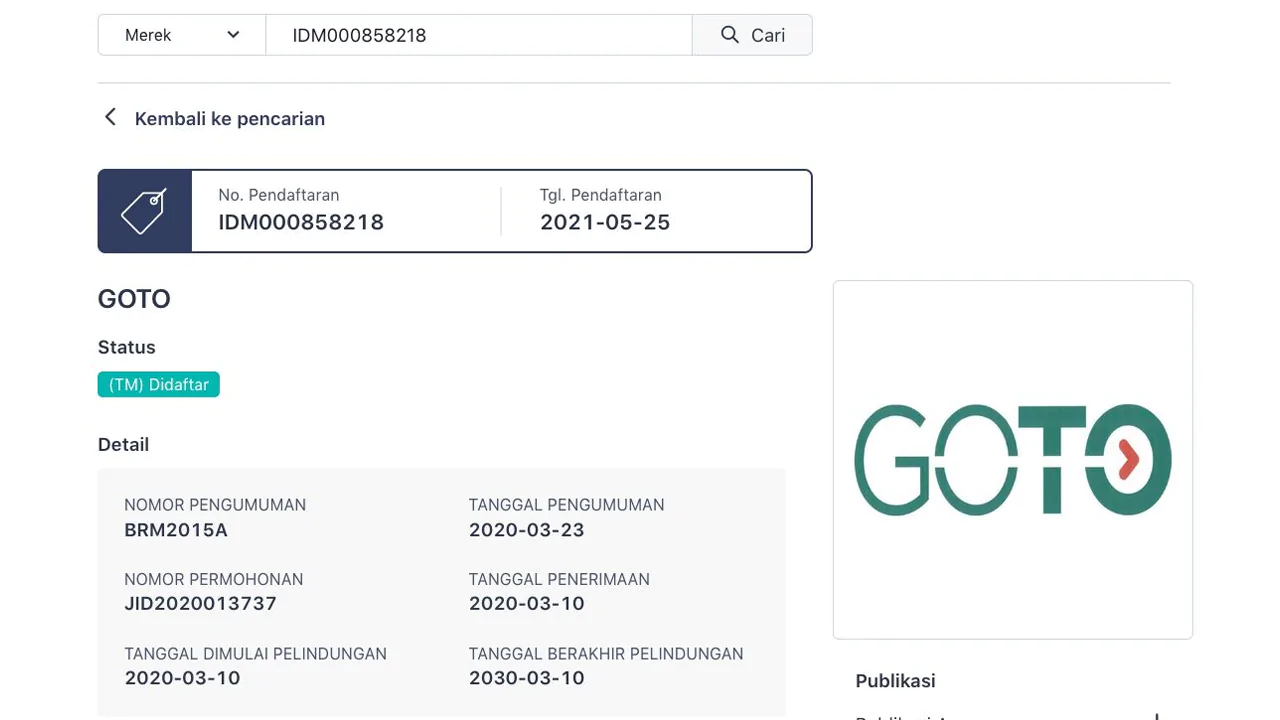Click the NOMOR PENGUMUMAN value BRM2015A
Viewport: 1280px width, 720px height.
[x=176, y=530]
